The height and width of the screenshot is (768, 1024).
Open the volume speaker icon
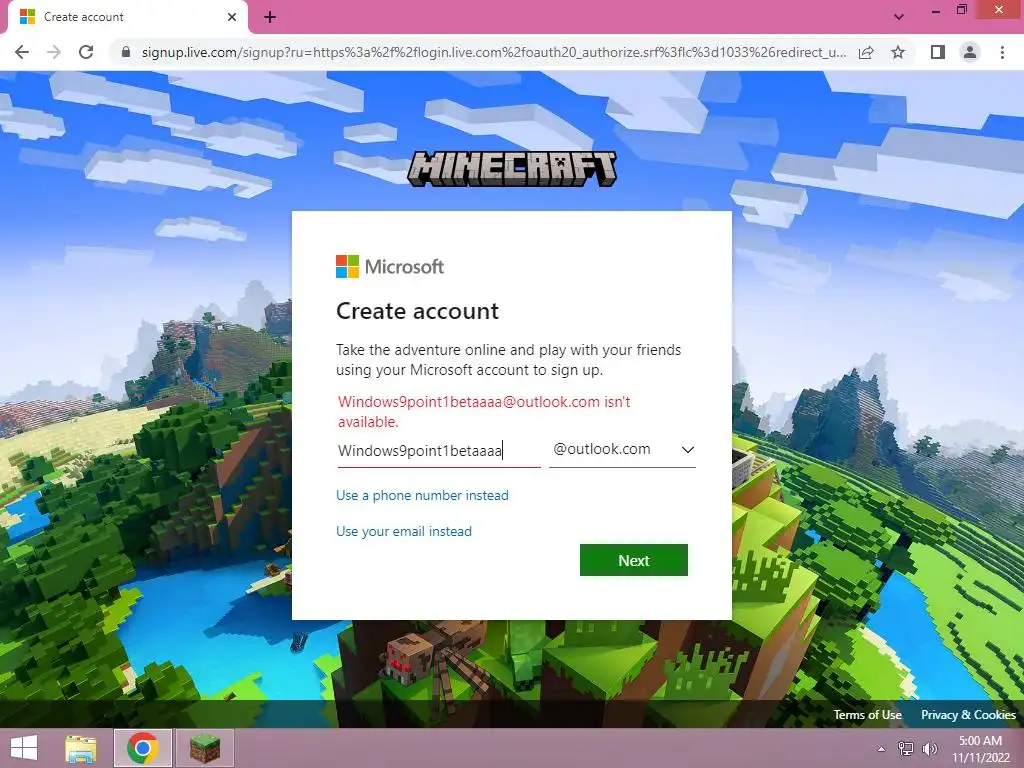(x=929, y=749)
